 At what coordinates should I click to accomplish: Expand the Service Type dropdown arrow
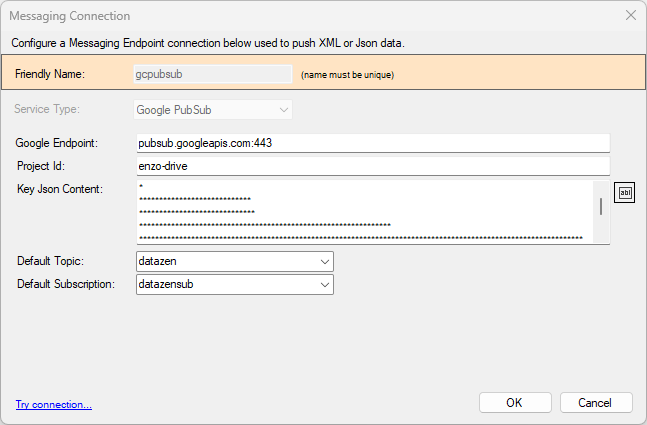coord(283,110)
